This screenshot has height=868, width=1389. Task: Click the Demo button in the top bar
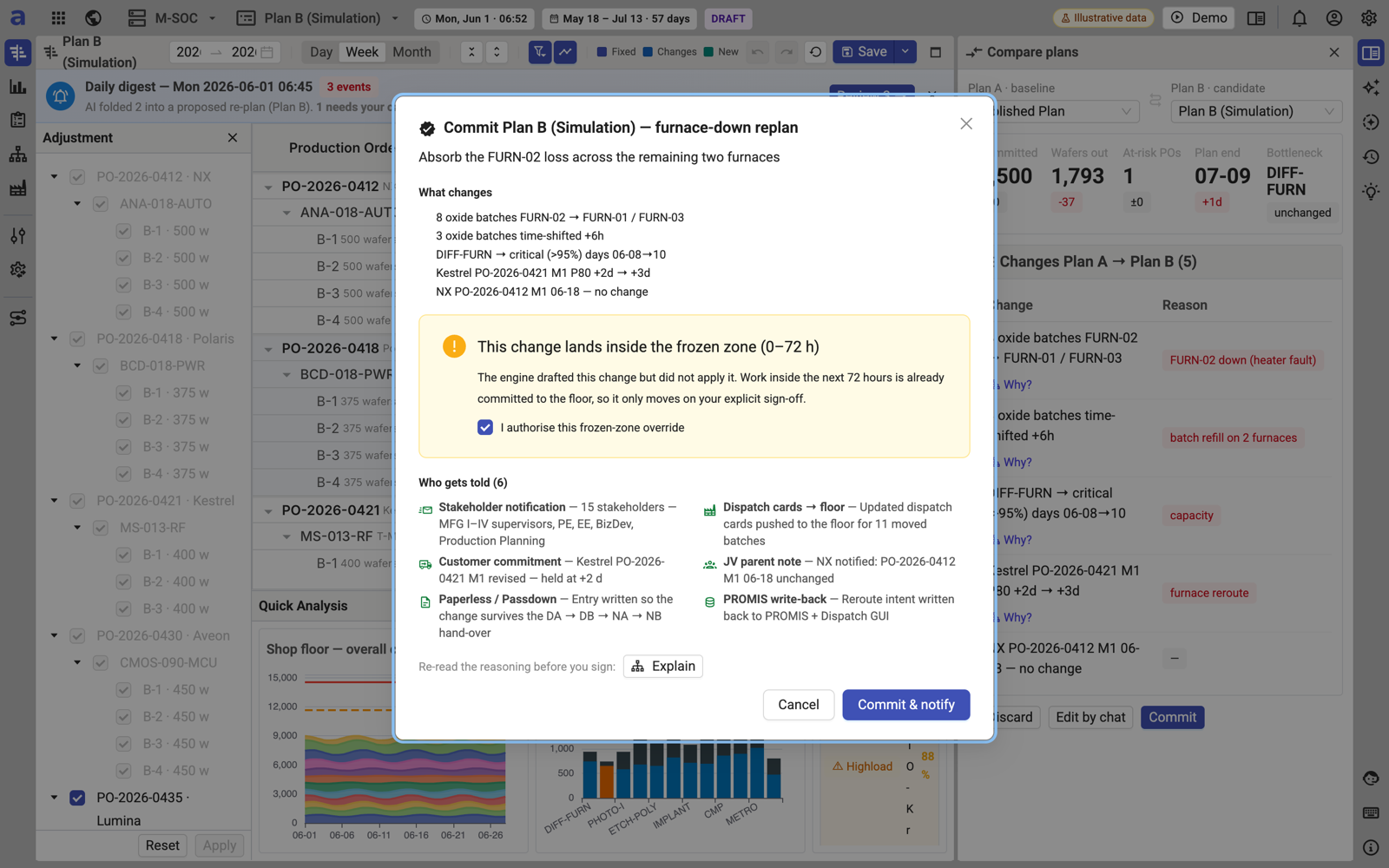tap(1199, 18)
